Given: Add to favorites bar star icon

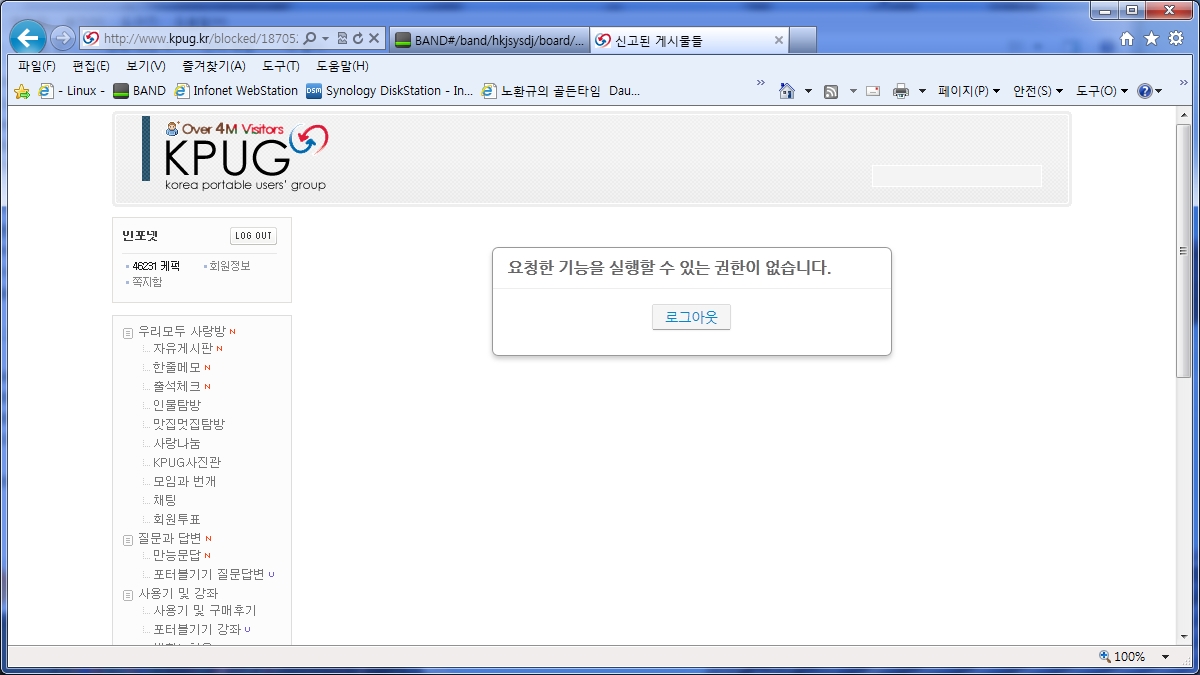Looking at the screenshot, I should point(21,91).
